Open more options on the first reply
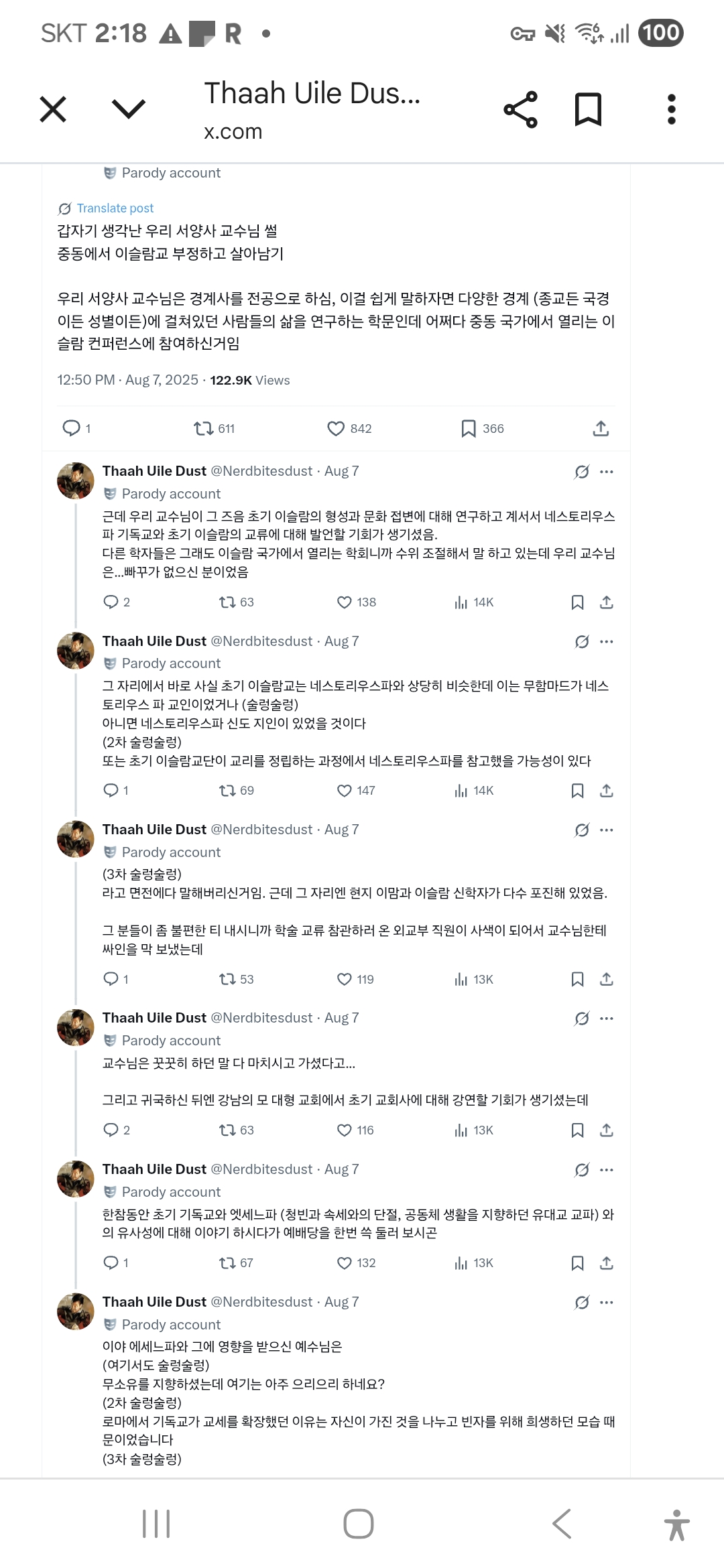 pos(607,472)
